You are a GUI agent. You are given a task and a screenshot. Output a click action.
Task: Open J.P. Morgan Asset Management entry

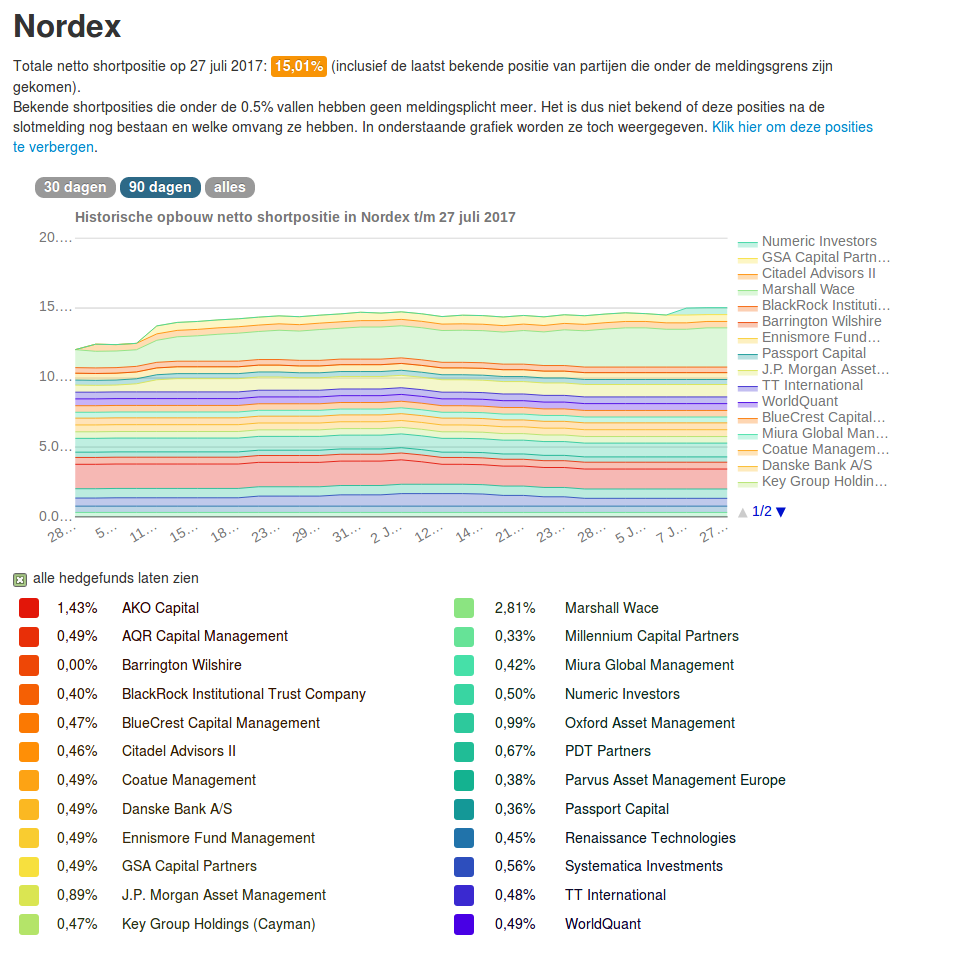[x=224, y=895]
